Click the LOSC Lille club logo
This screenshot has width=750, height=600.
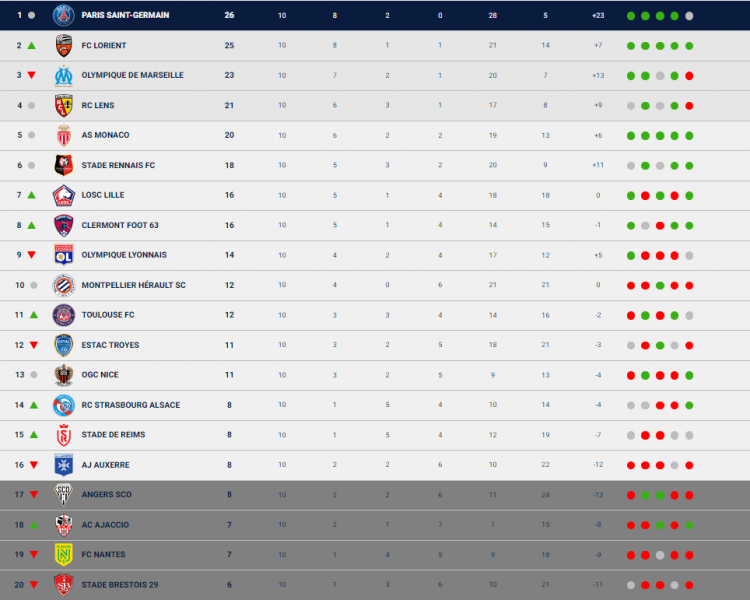click(x=64, y=195)
